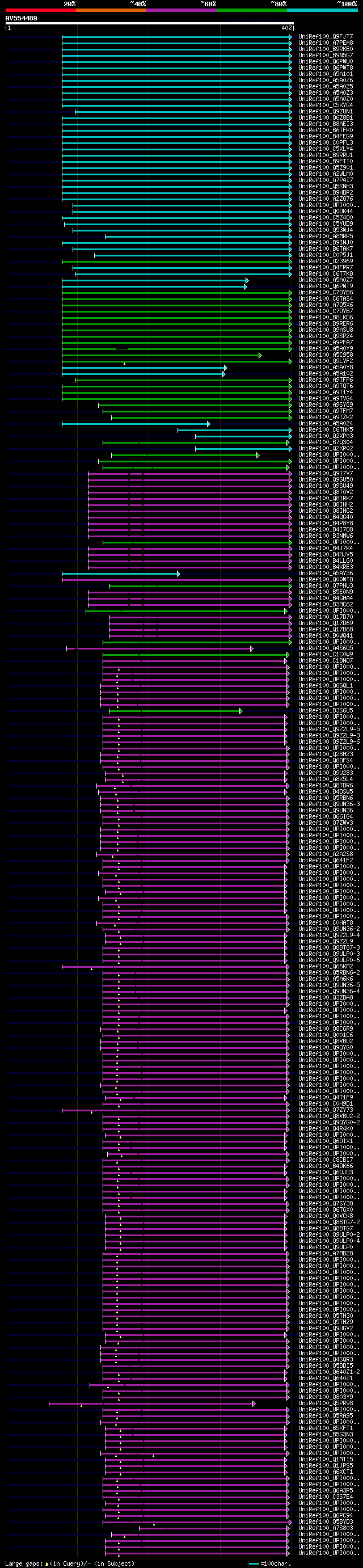Image resolution: width=363 pixels, height=1568 pixels.
Task: Click the white query sequence ruler bar
Action: (150, 23)
